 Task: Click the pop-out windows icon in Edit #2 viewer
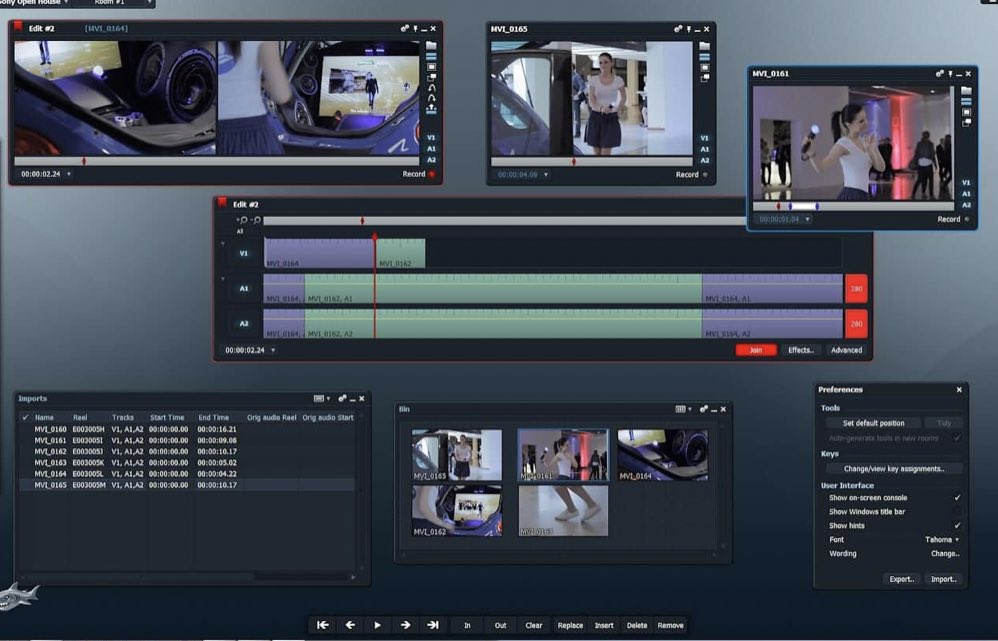[x=432, y=78]
